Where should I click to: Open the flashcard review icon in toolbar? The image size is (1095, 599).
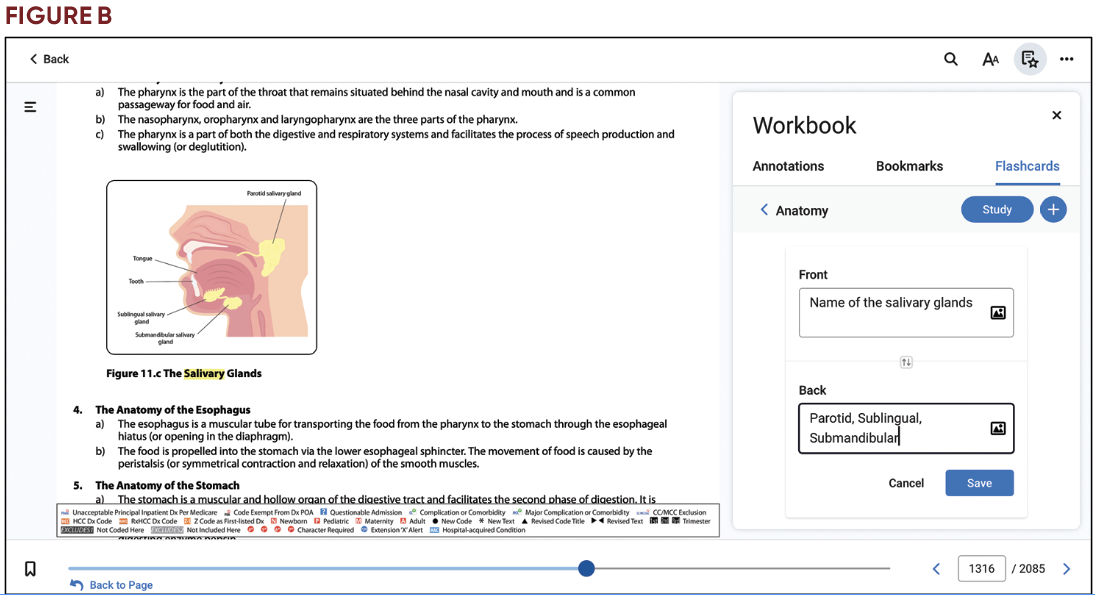click(x=1030, y=59)
